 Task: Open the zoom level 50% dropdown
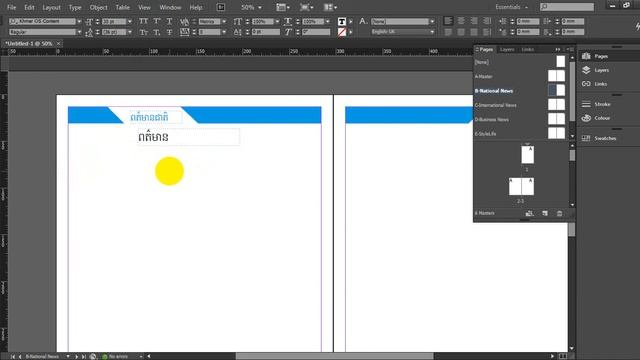[260, 7]
